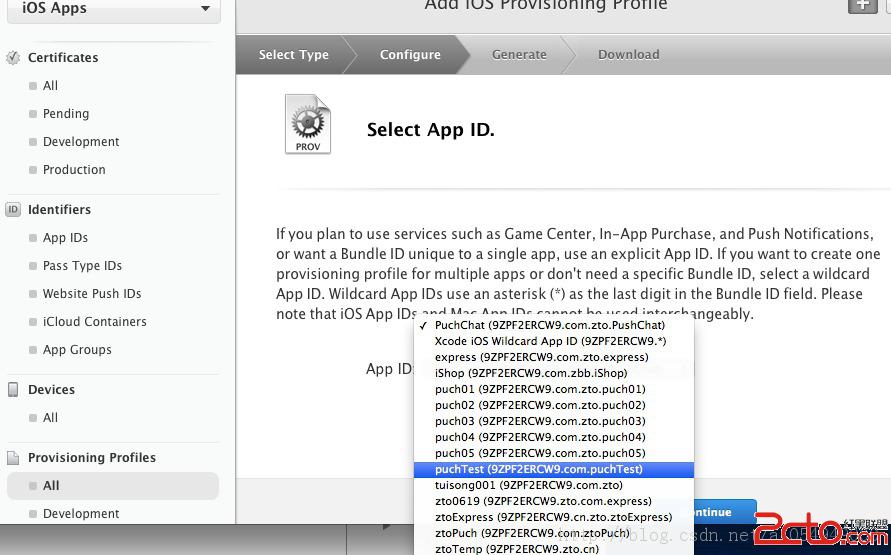Click the Configure step tab
This screenshot has height=555, width=891.
(410, 55)
